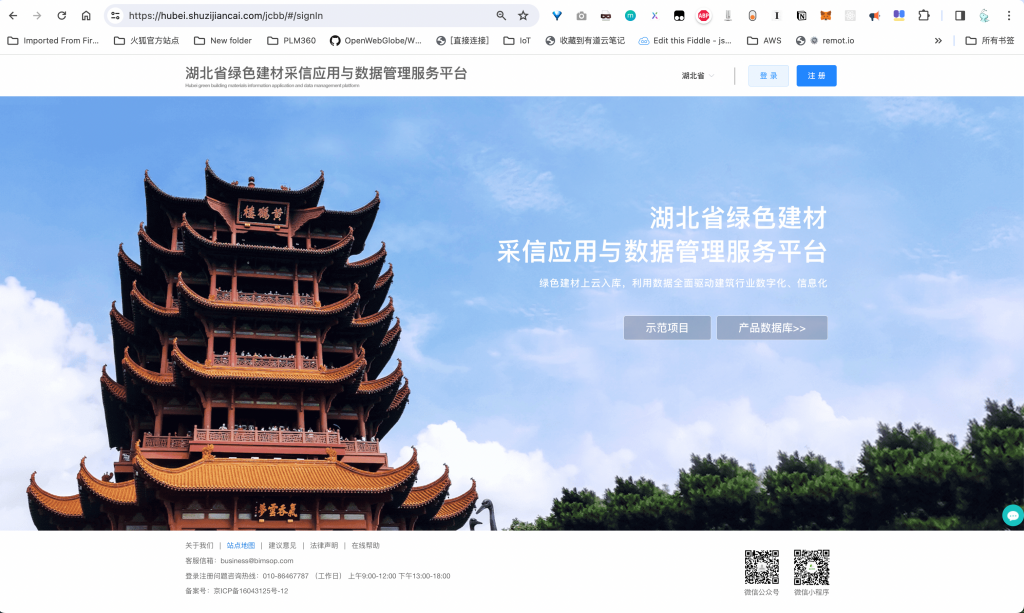
Task: Open the MetaMask fox extension
Action: coord(825,16)
